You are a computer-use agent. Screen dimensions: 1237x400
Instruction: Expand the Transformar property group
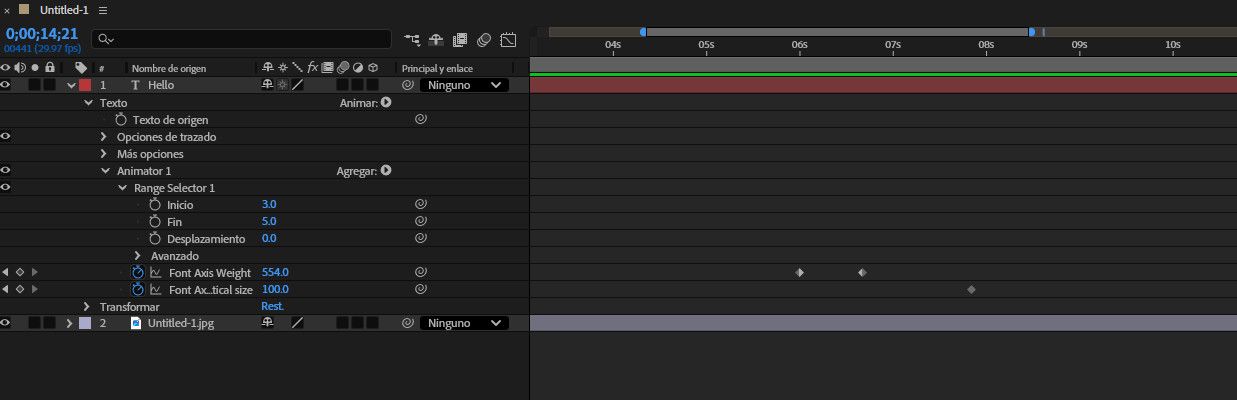coord(88,306)
